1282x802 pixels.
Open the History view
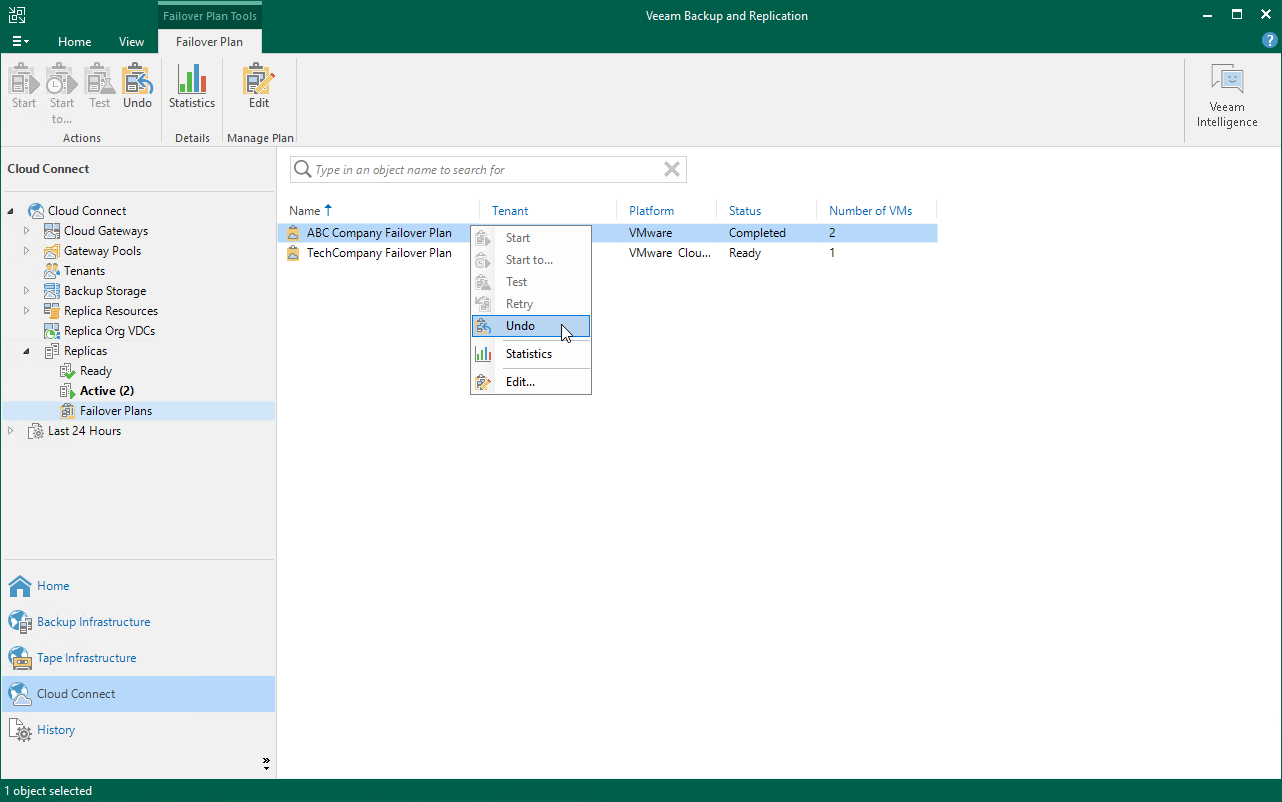(x=55, y=730)
